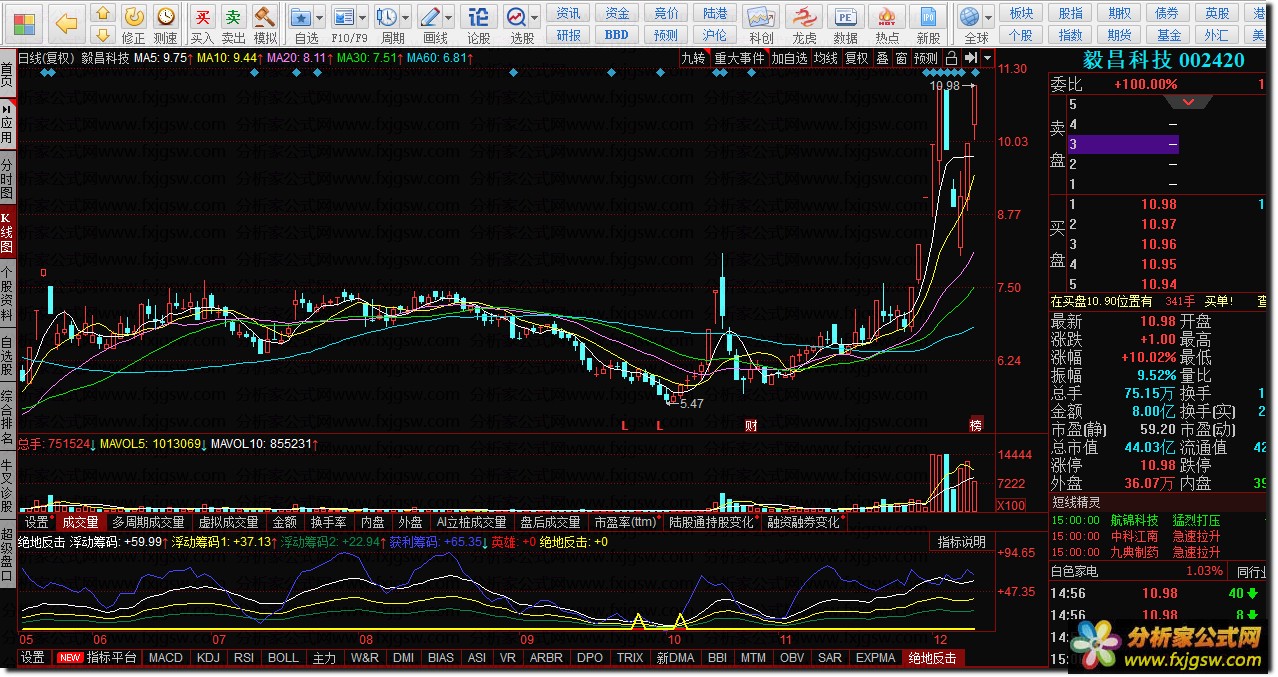Click the 期货 futures button
This screenshot has width=1278, height=677.
1119,35
